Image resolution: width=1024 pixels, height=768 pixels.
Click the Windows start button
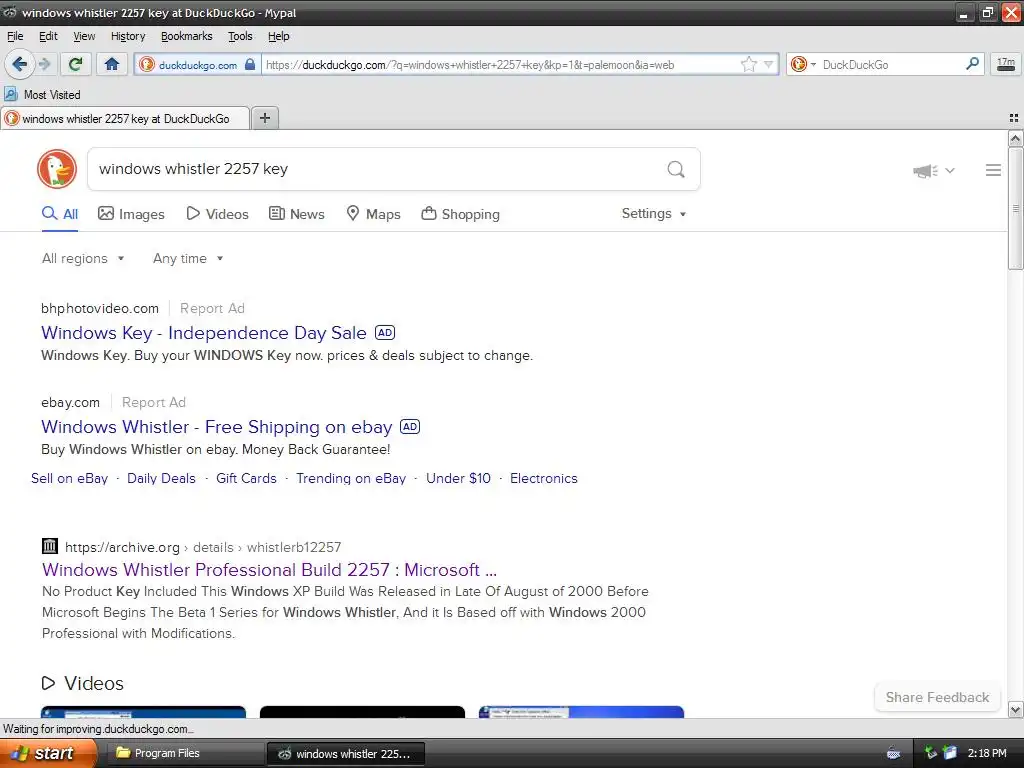48,753
